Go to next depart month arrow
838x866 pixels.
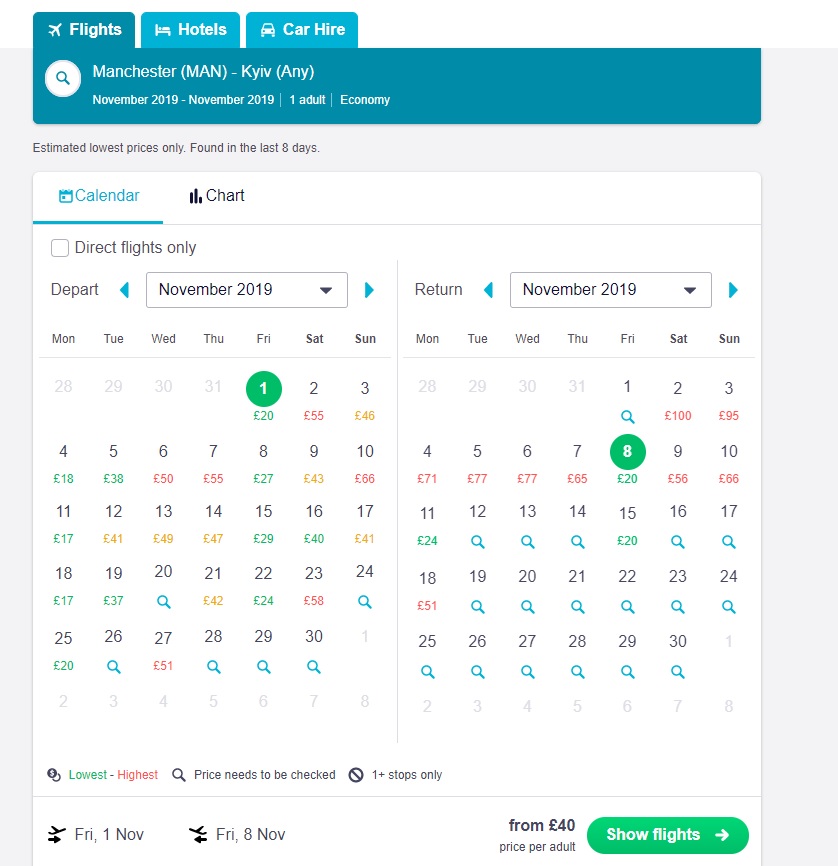click(369, 290)
